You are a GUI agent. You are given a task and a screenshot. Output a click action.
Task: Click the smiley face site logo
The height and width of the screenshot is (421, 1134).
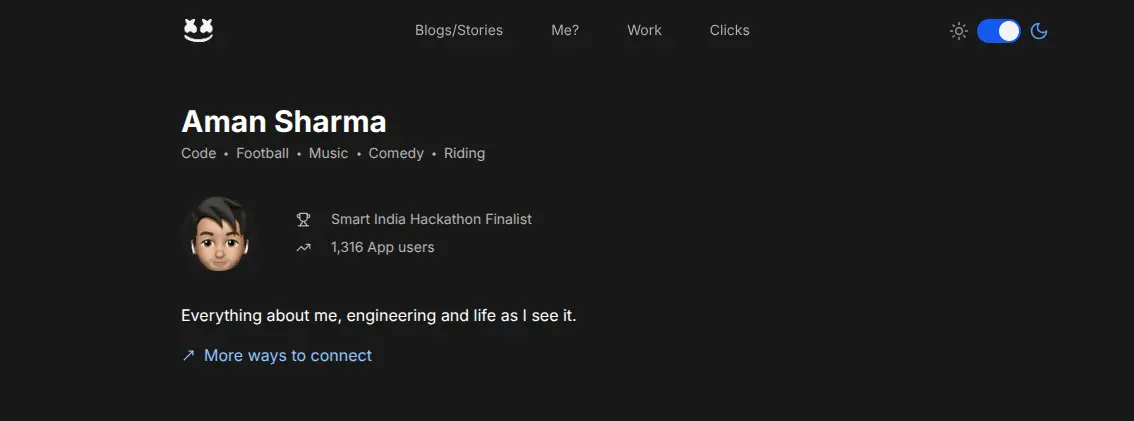199,31
